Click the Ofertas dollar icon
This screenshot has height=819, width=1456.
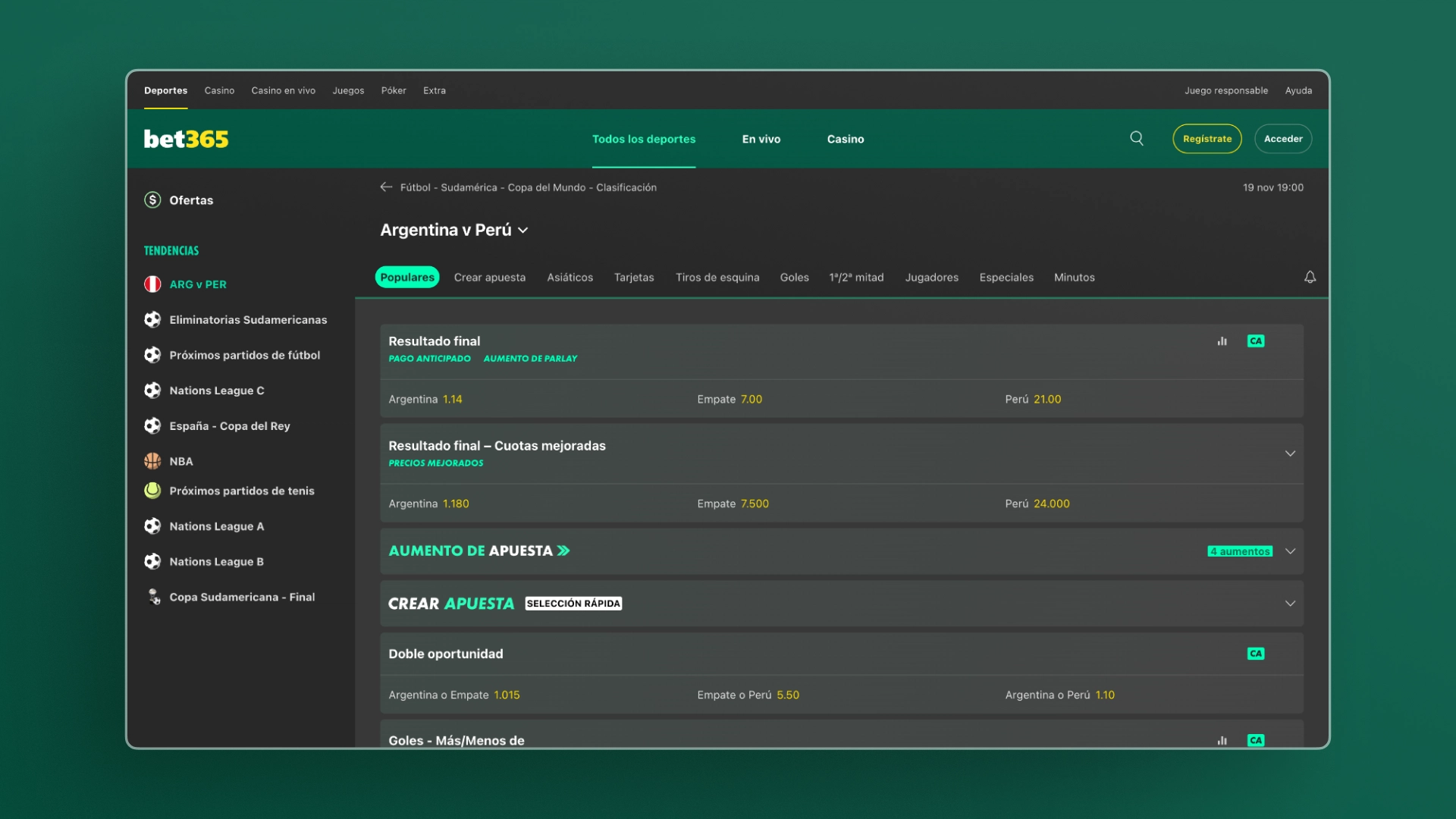[152, 200]
